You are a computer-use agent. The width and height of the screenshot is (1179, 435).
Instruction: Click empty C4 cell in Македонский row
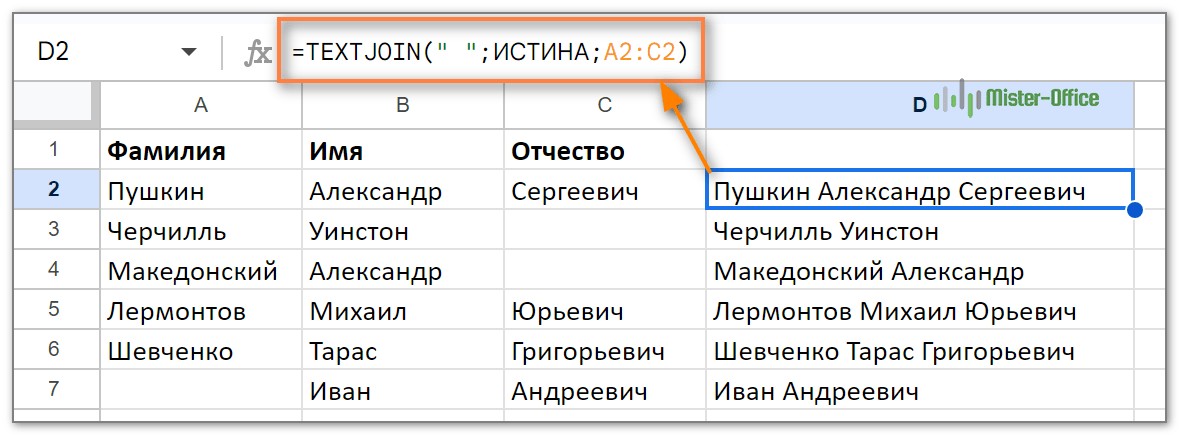click(x=605, y=270)
